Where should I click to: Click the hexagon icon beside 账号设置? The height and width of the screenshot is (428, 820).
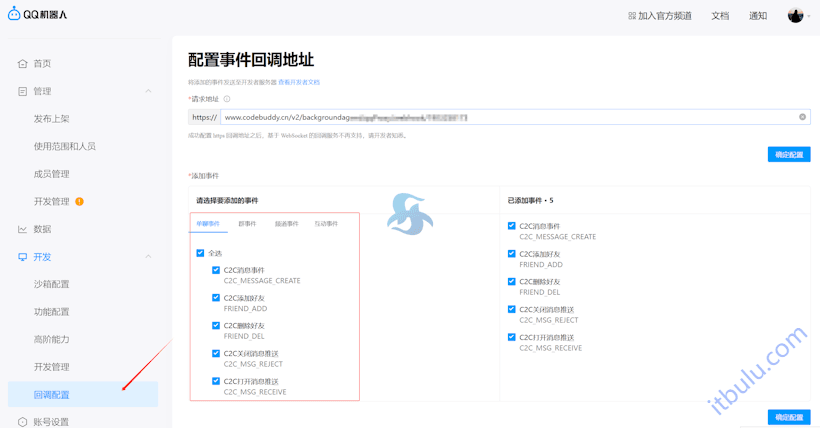pos(22,422)
